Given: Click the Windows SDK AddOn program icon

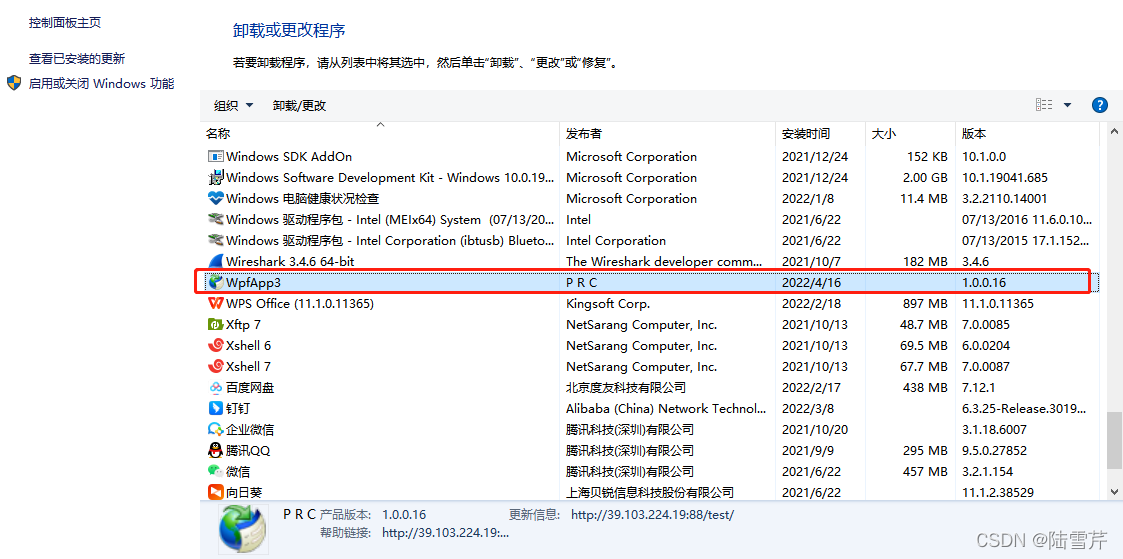Looking at the screenshot, I should pos(216,156).
